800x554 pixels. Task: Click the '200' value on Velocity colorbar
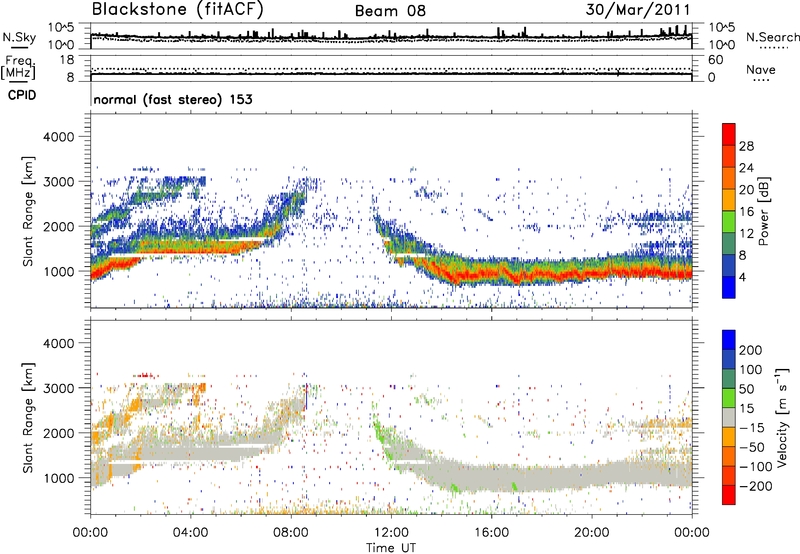751,350
